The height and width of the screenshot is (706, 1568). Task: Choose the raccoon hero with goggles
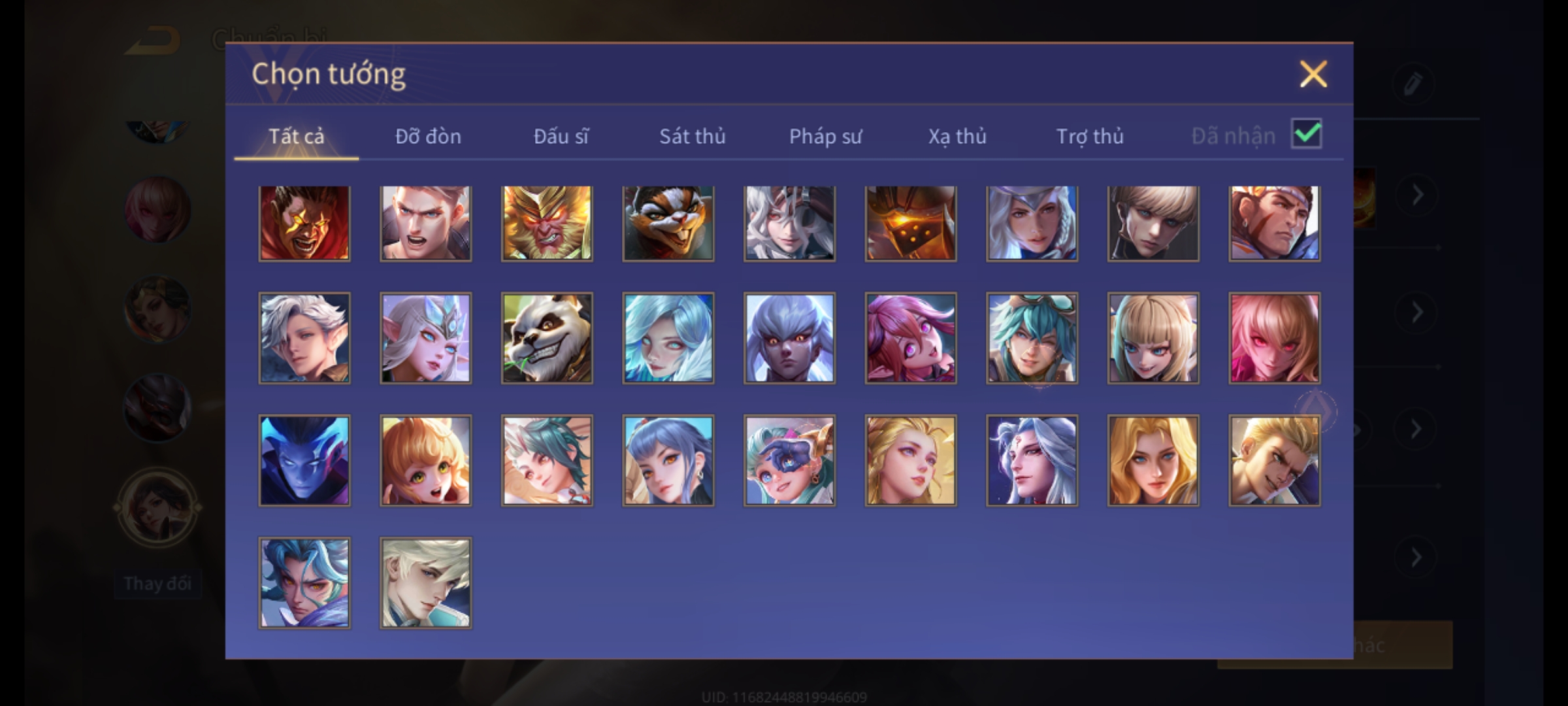click(x=668, y=224)
